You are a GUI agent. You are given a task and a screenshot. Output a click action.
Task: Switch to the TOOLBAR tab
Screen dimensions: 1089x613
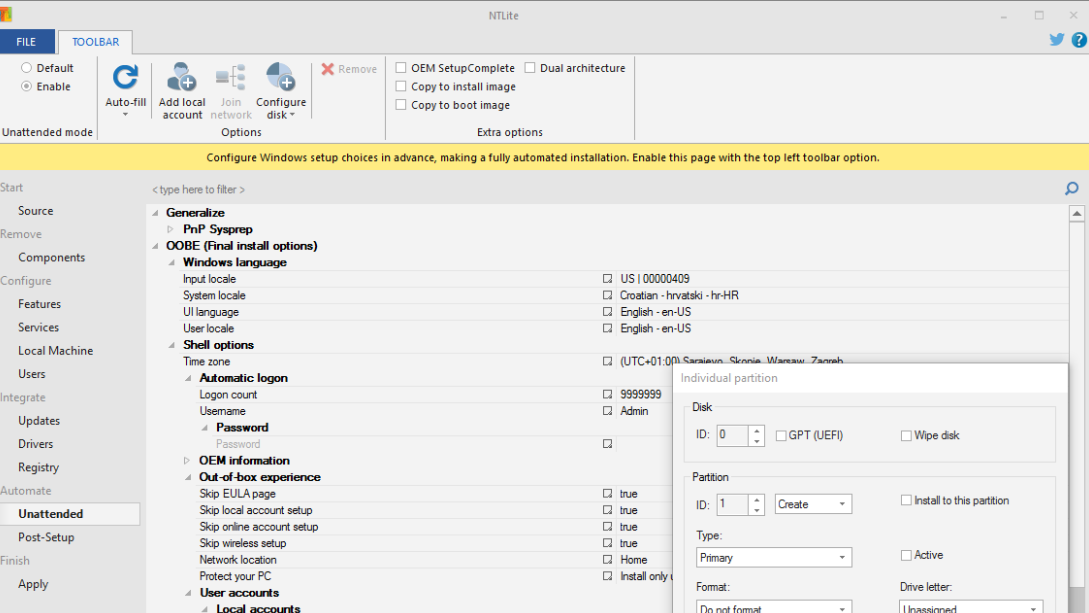[x=96, y=42]
